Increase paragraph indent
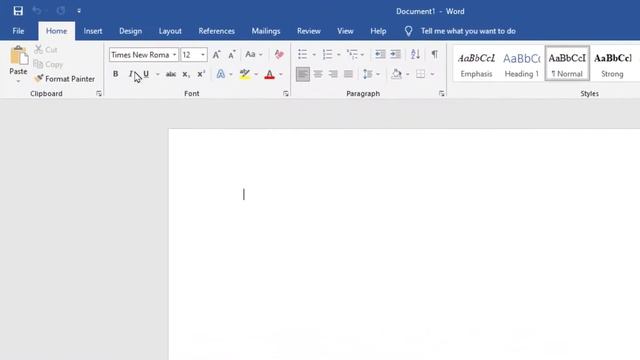The height and width of the screenshot is (360, 640). (x=396, y=54)
